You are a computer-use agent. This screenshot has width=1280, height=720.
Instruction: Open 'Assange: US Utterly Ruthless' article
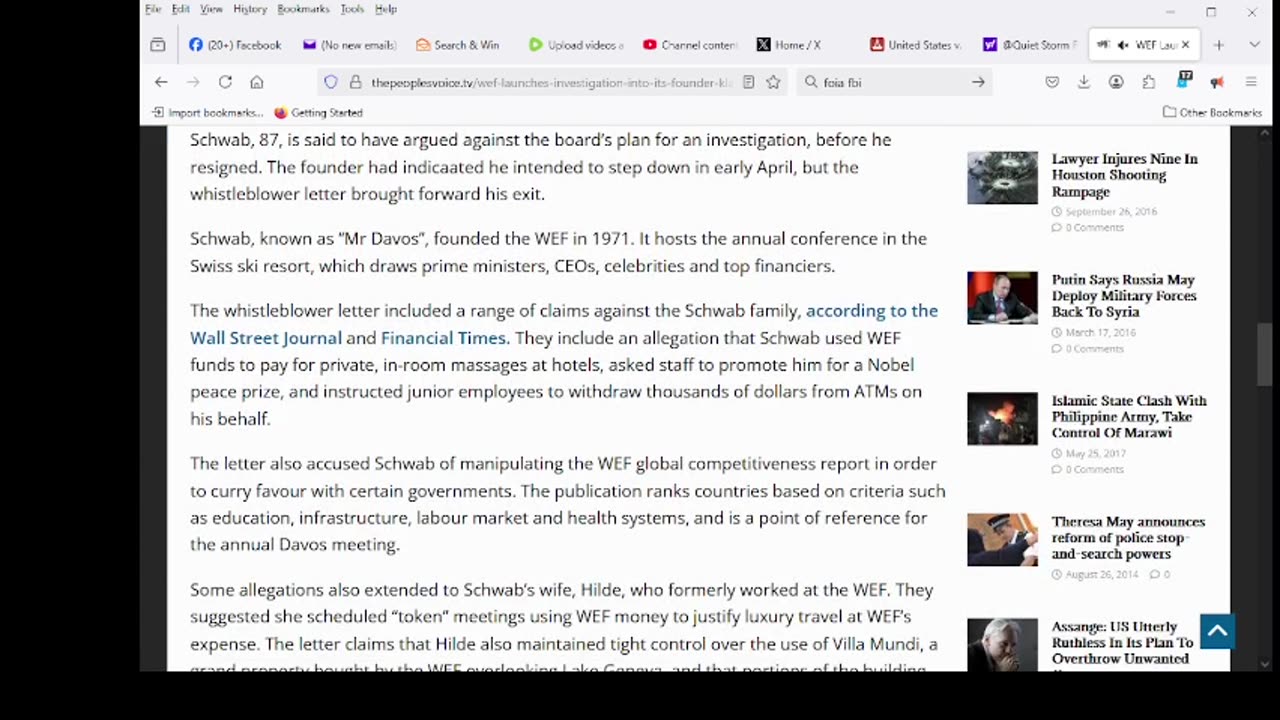[1122, 643]
